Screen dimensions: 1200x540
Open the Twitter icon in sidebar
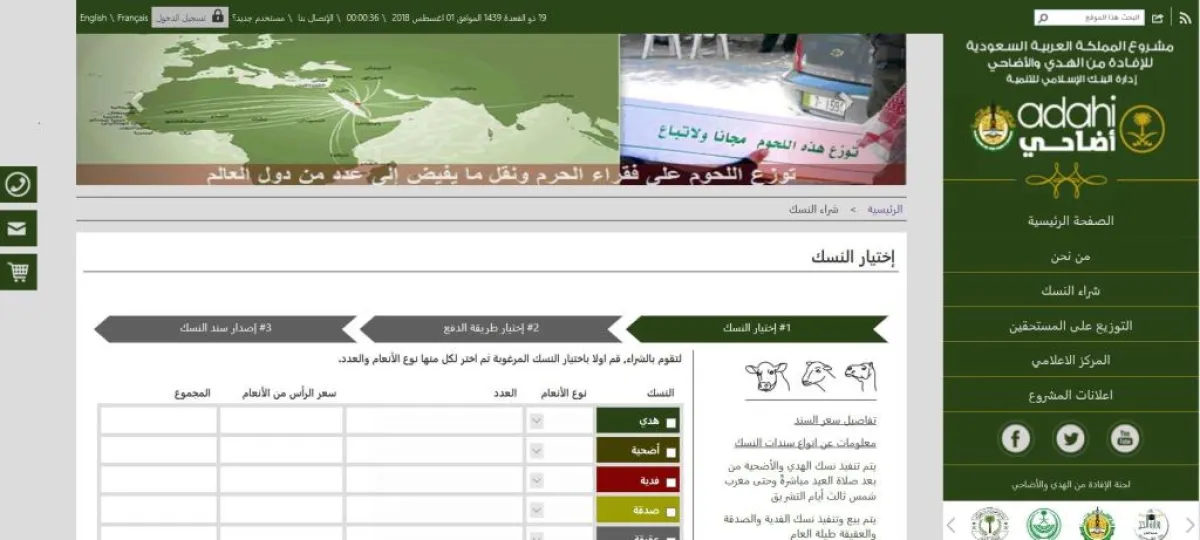[x=1070, y=438]
